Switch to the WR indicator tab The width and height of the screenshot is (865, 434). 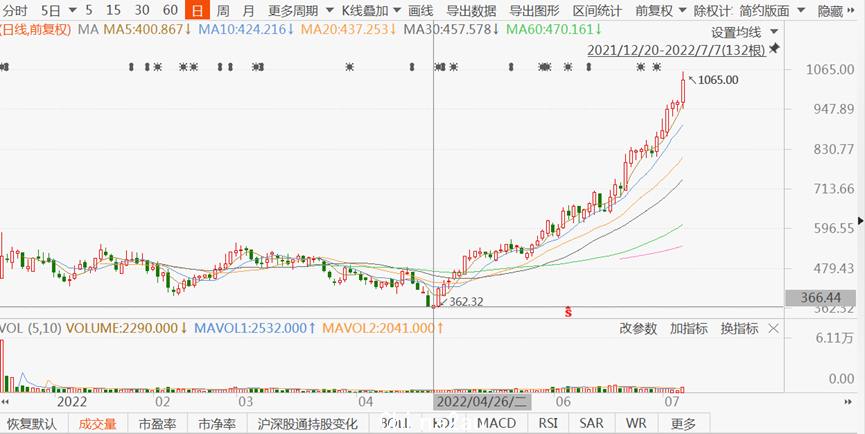coord(636,424)
